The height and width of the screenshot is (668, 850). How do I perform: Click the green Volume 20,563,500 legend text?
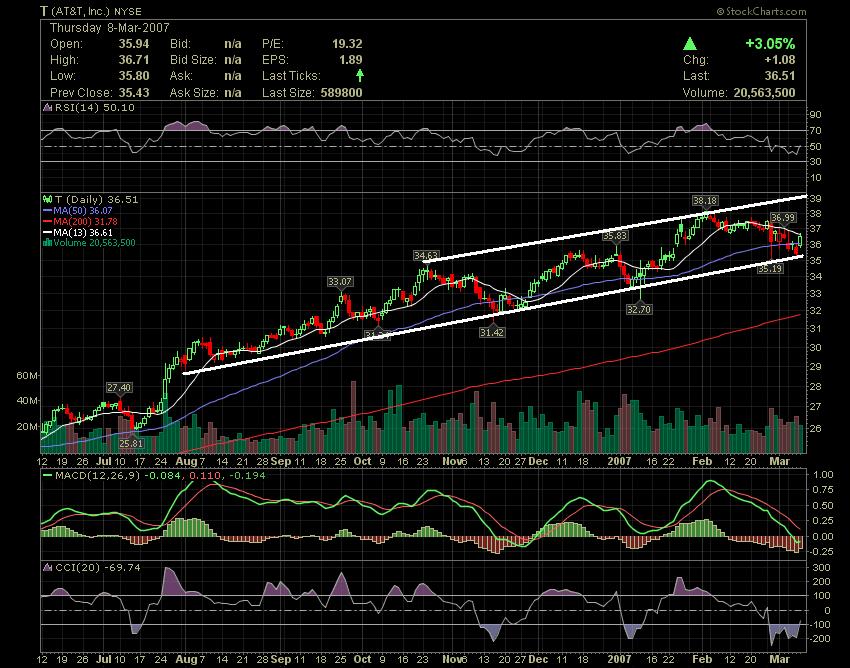pyautogui.click(x=94, y=243)
